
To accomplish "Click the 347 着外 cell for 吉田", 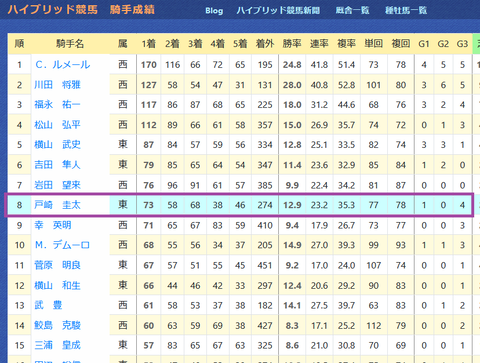I will (265, 165).
